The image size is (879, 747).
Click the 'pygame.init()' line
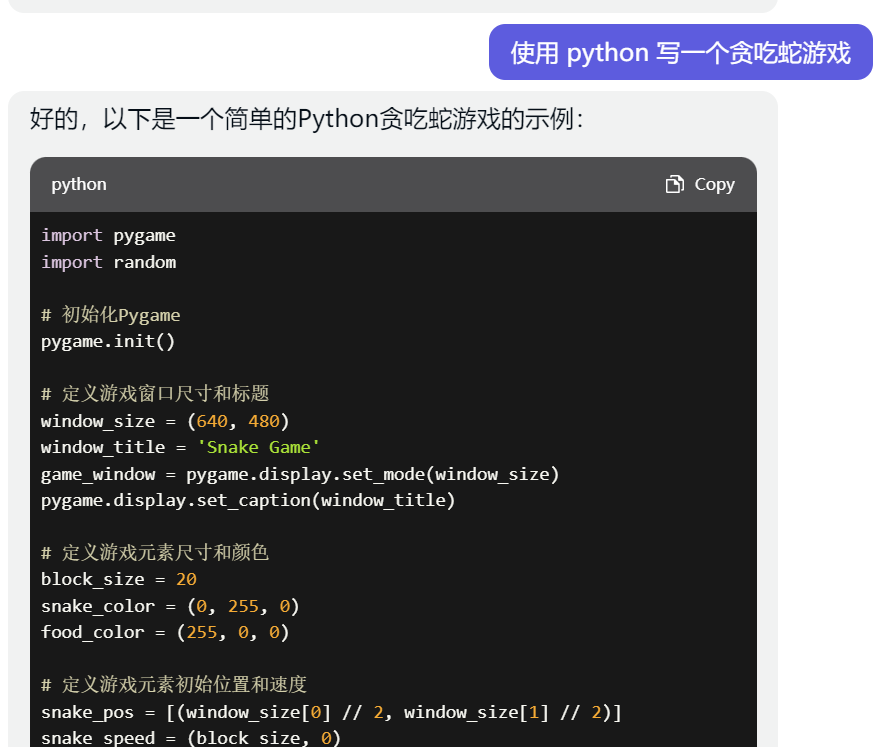[108, 341]
